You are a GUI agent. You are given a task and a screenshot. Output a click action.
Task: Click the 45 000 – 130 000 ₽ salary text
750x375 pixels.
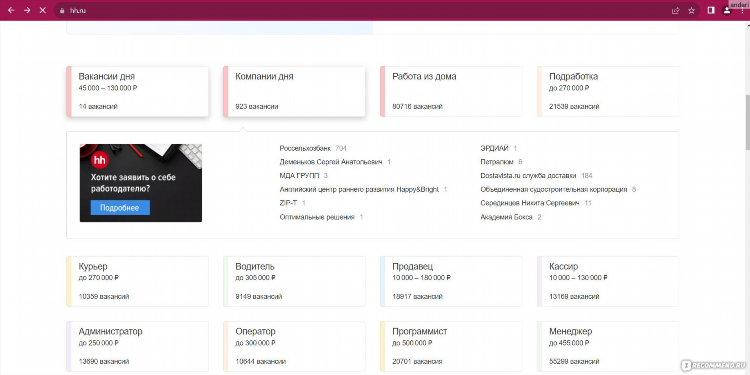pos(108,88)
